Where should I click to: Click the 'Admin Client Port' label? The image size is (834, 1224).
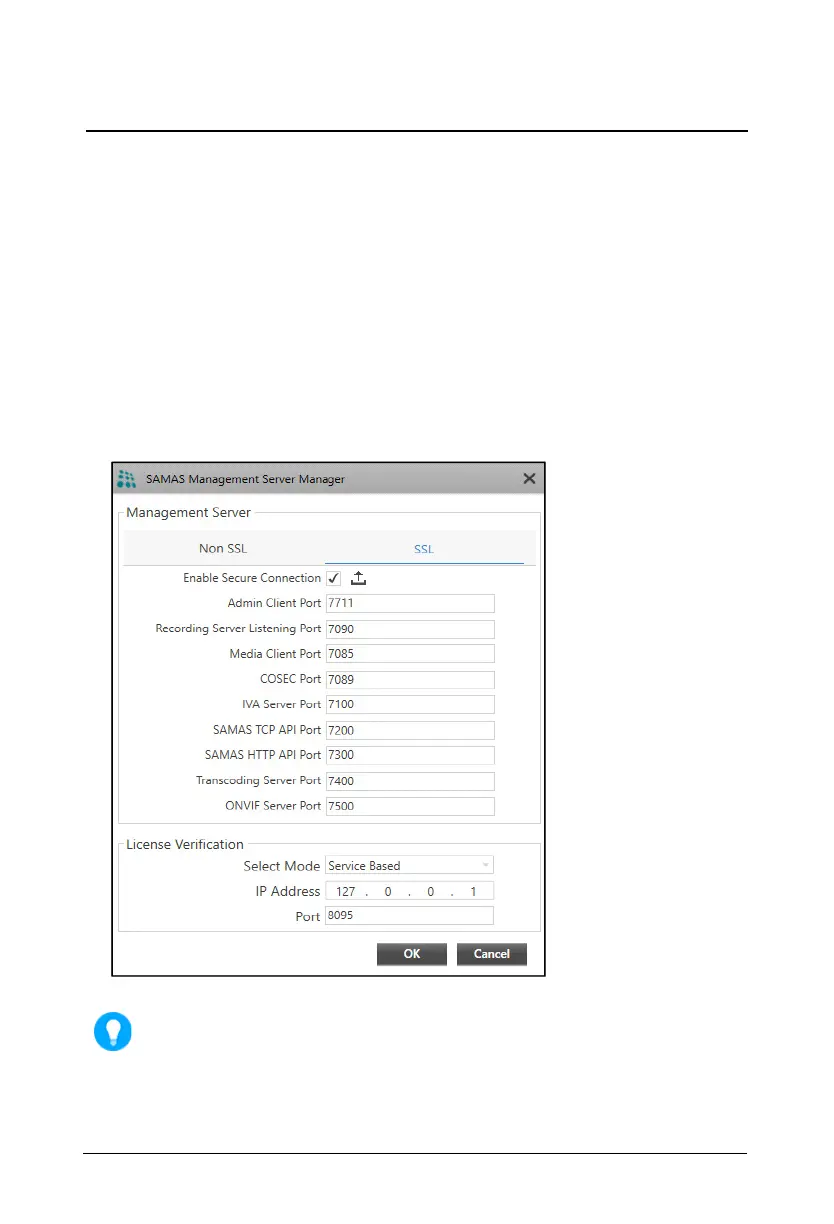point(275,603)
